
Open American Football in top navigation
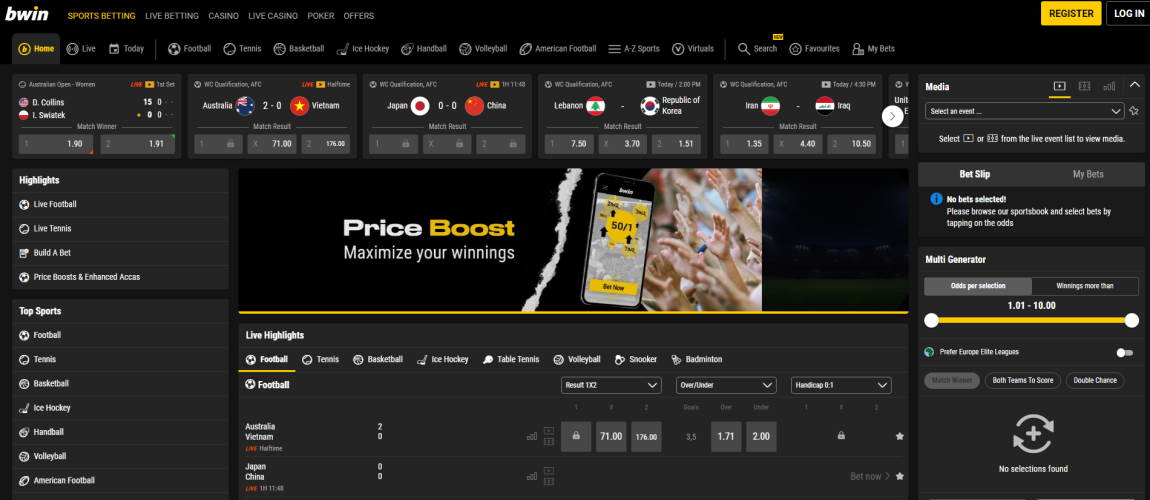click(x=558, y=49)
